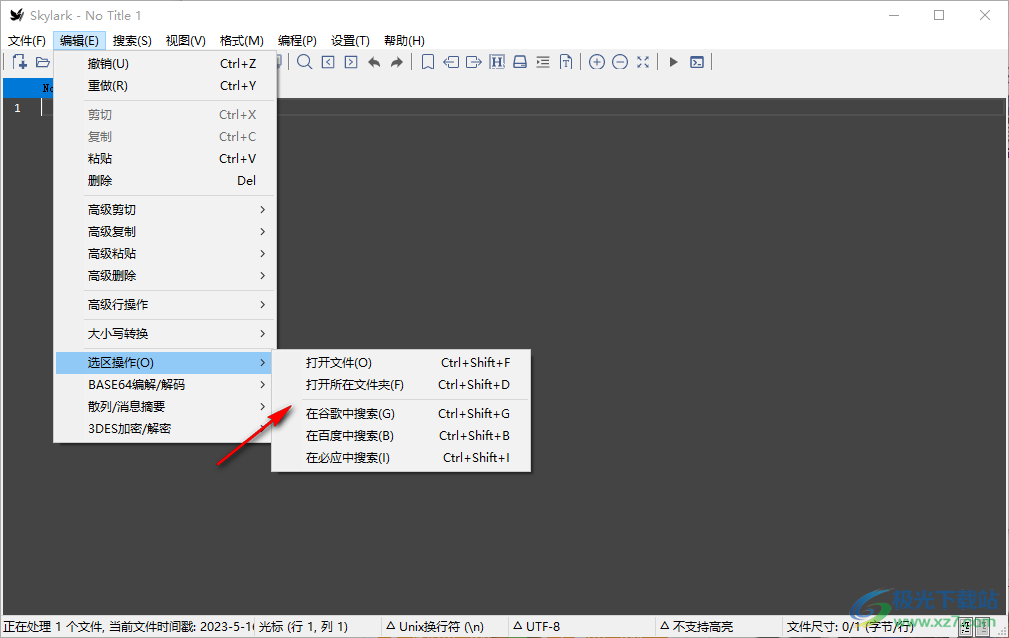The image size is (1009, 638).
Task: Click line number 1 in the gutter
Action: point(17,108)
